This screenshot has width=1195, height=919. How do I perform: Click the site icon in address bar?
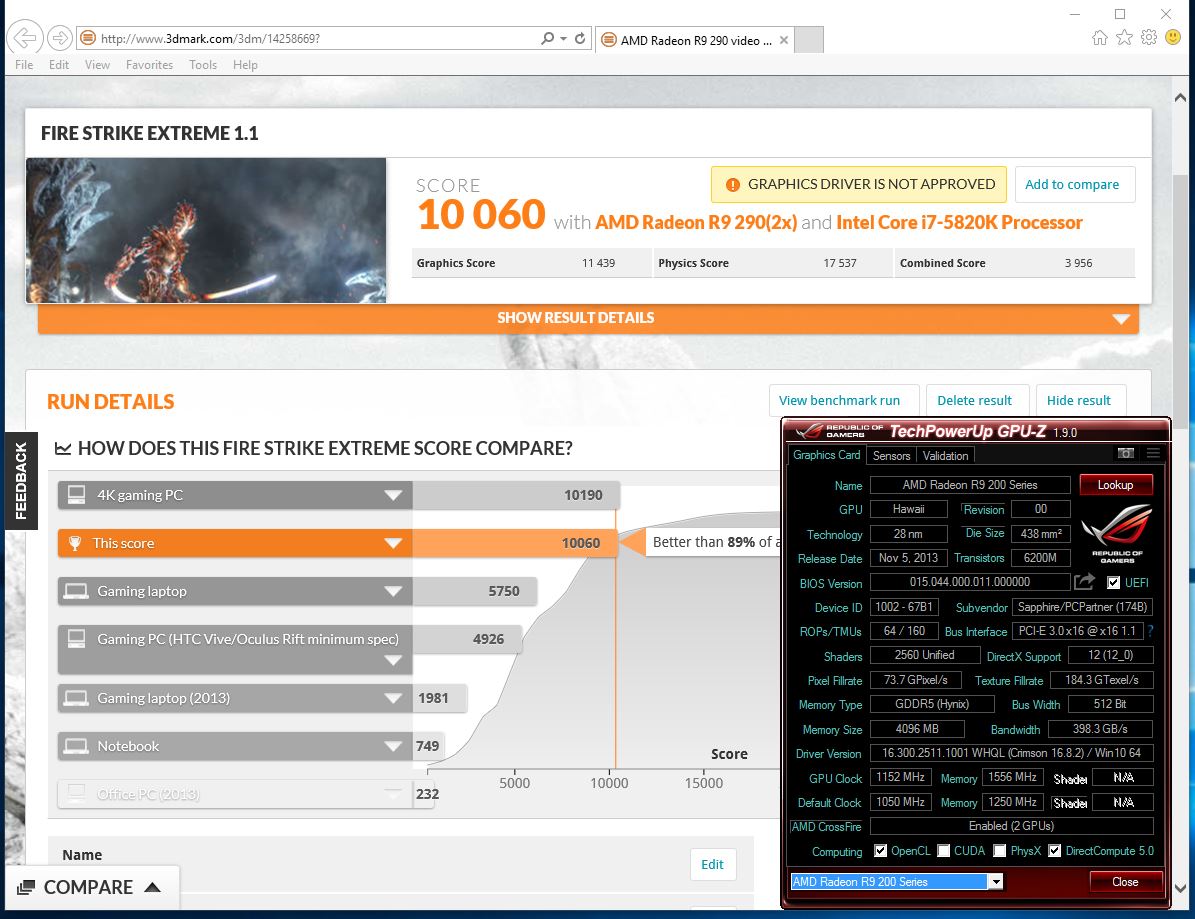pyautogui.click(x=88, y=38)
